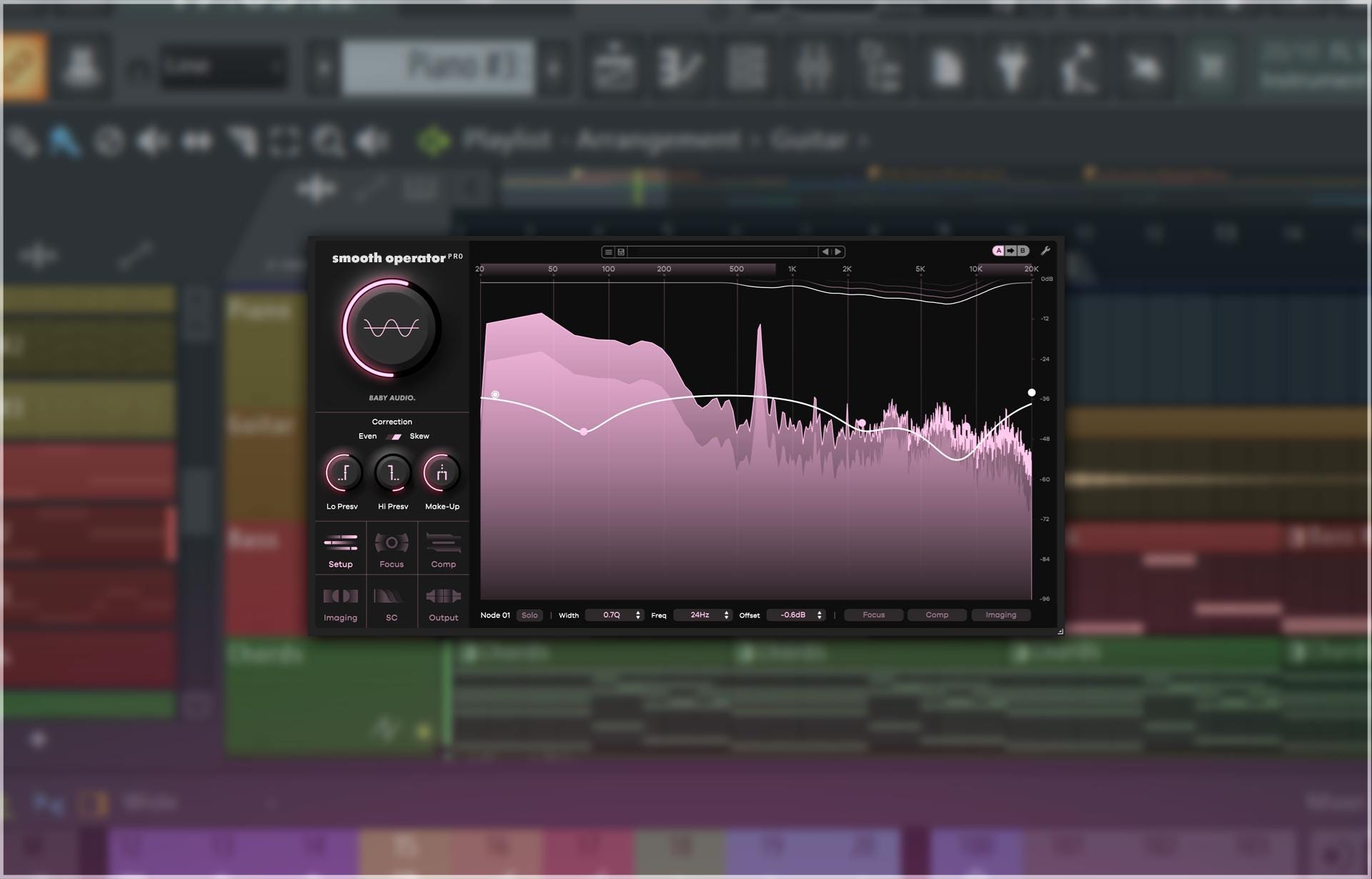
Task: Click the save preset floppy icon
Action: point(621,252)
